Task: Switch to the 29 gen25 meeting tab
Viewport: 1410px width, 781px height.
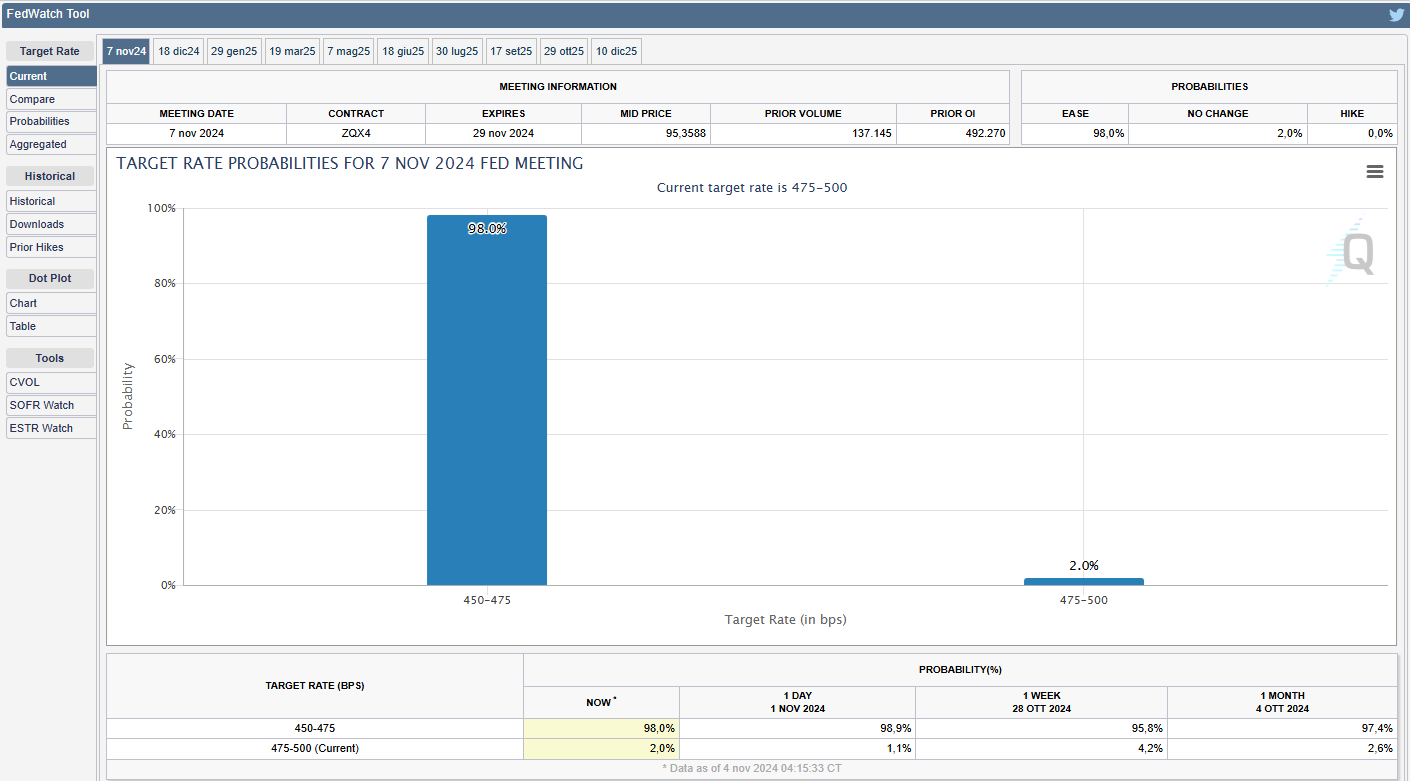Action: click(234, 51)
